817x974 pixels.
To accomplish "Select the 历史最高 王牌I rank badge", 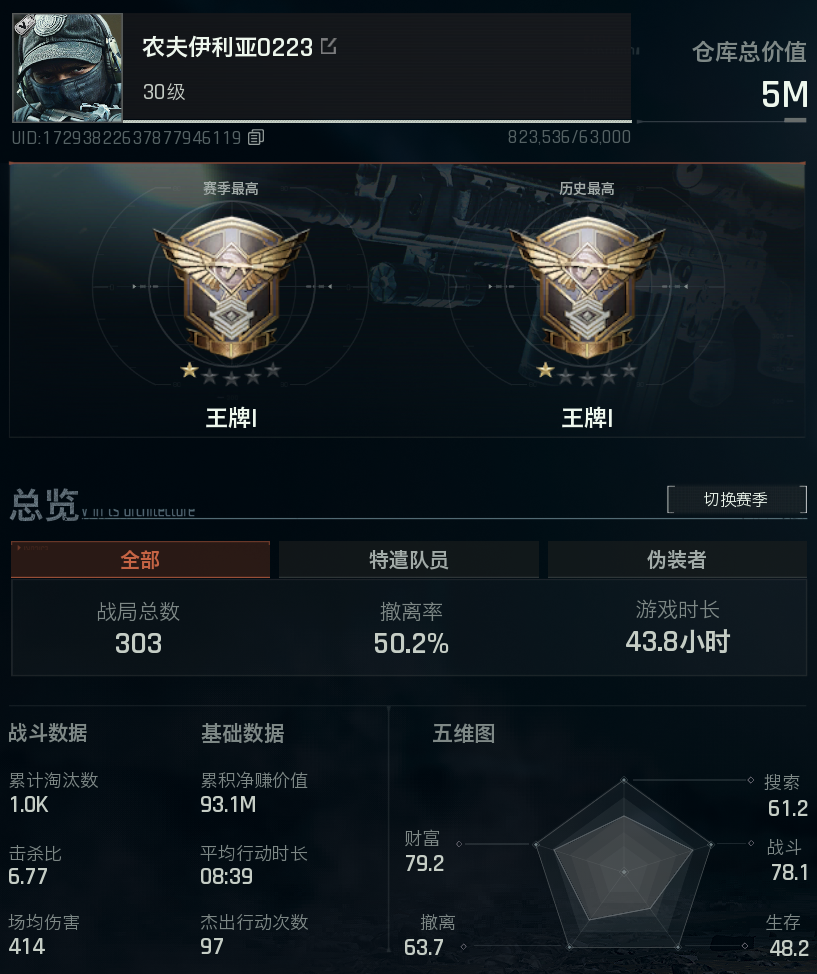I will 587,287.
